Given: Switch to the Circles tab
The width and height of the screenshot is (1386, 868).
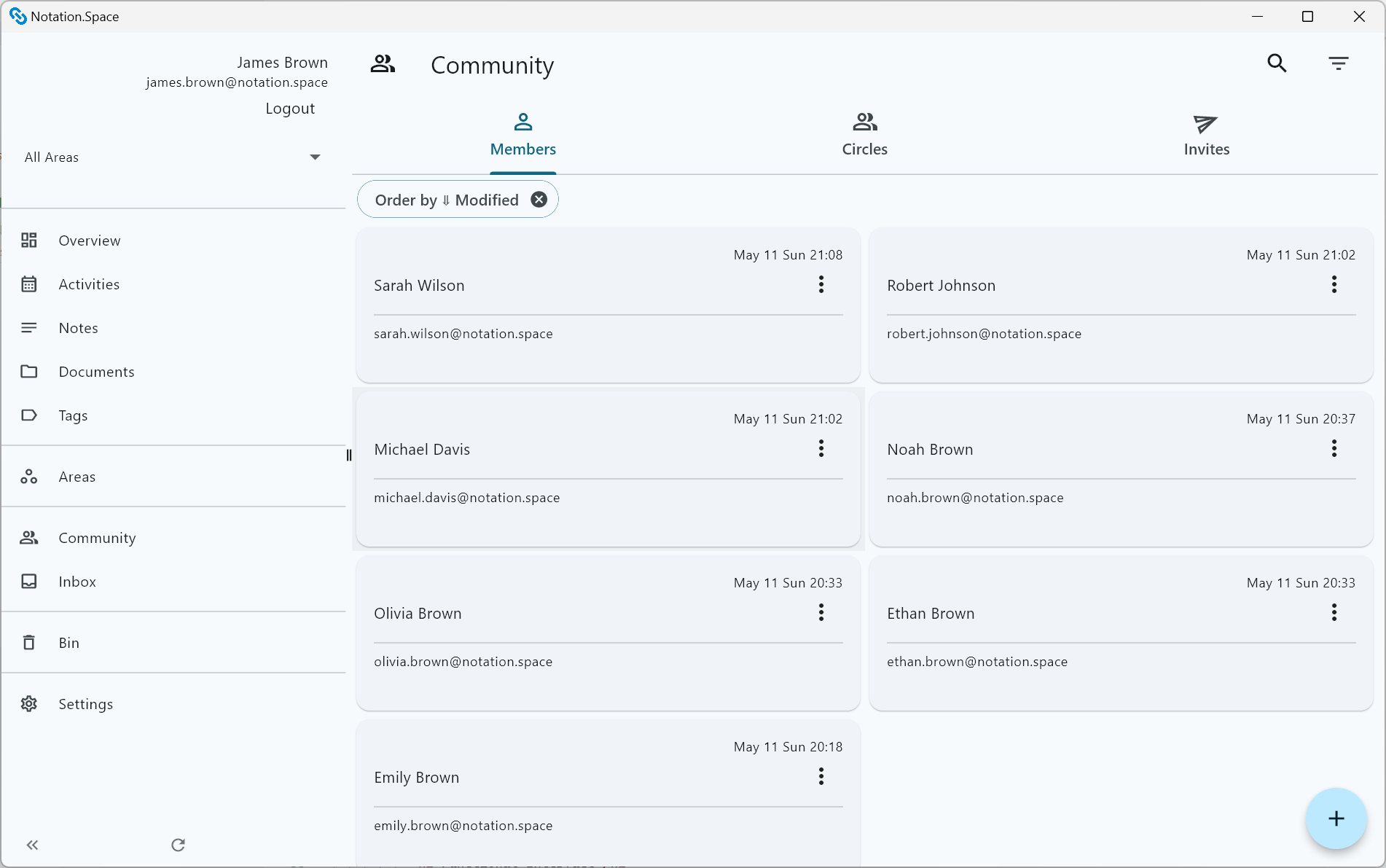Looking at the screenshot, I should coord(864,135).
